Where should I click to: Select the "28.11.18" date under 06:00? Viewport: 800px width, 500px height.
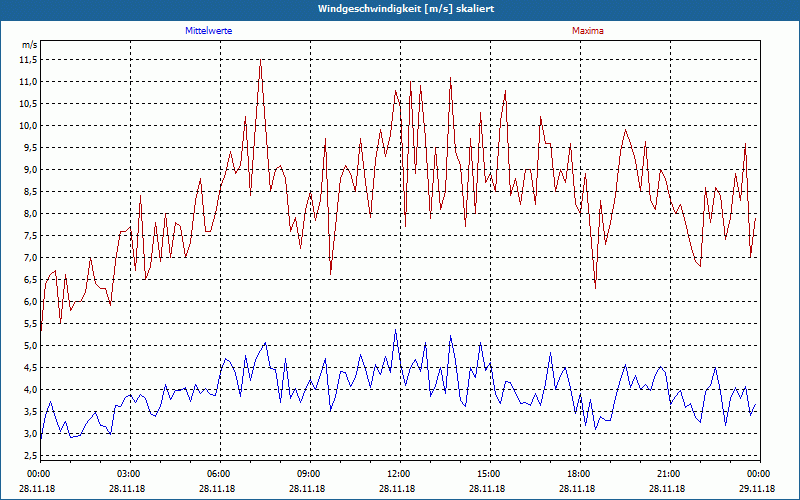[x=217, y=488]
